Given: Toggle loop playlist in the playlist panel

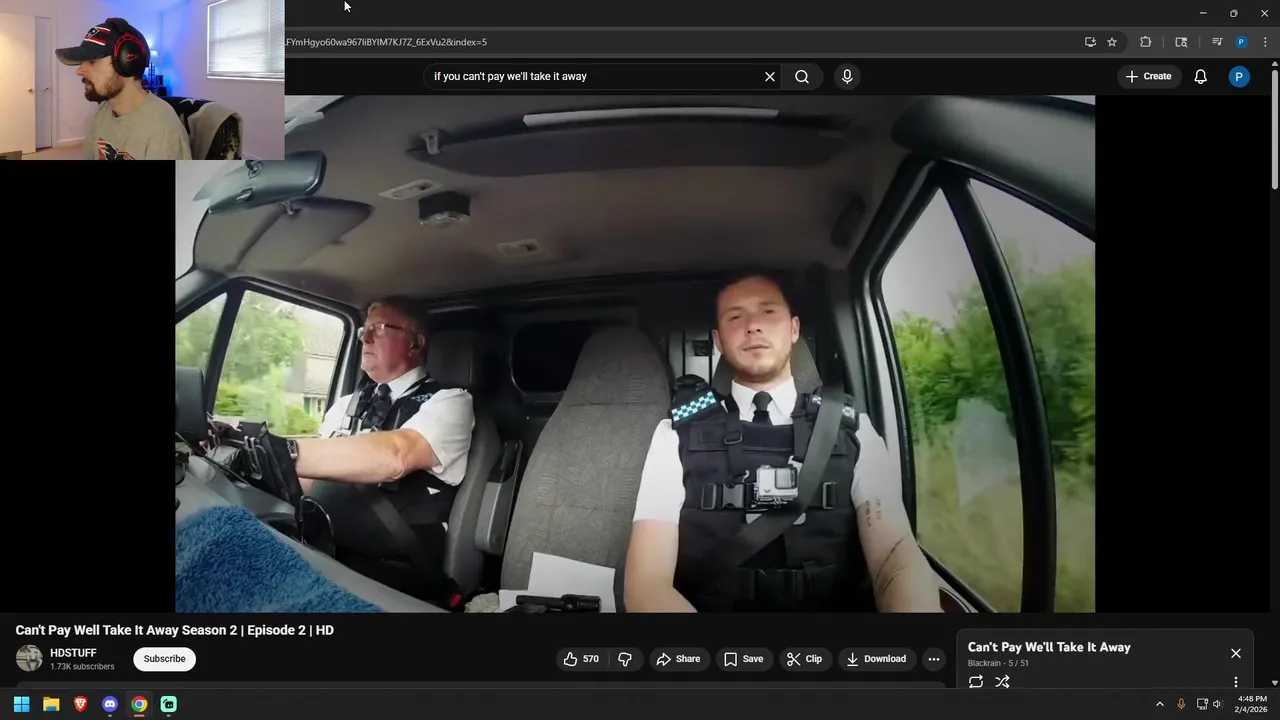Looking at the screenshot, I should (x=976, y=682).
